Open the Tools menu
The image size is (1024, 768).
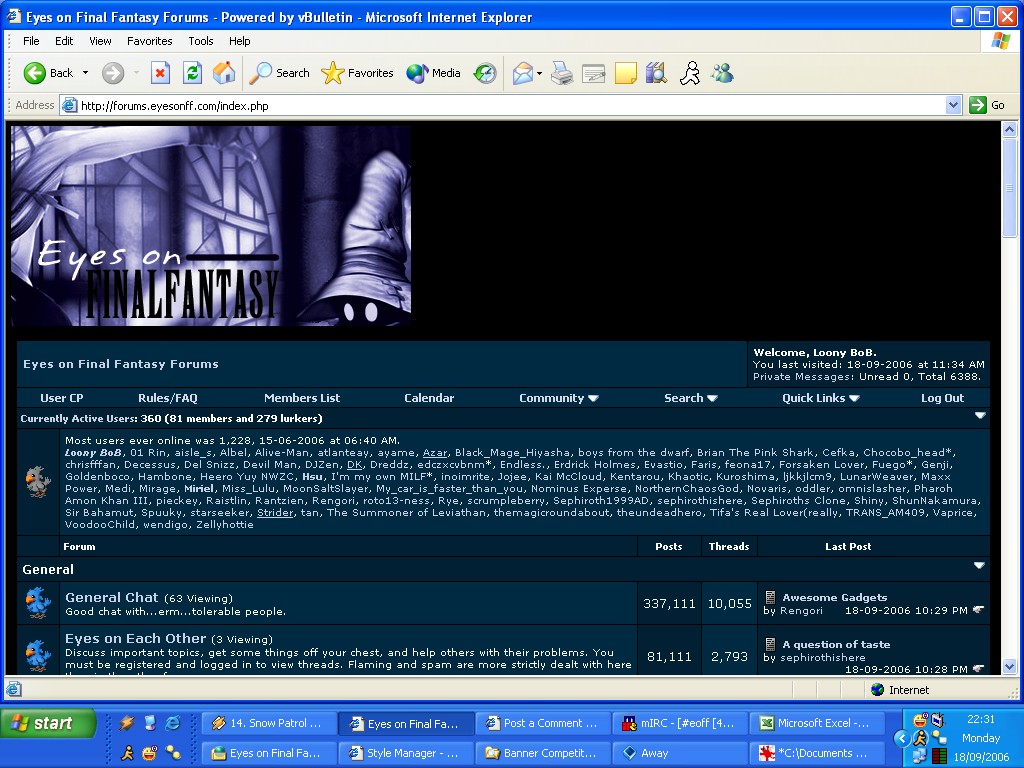click(x=201, y=41)
